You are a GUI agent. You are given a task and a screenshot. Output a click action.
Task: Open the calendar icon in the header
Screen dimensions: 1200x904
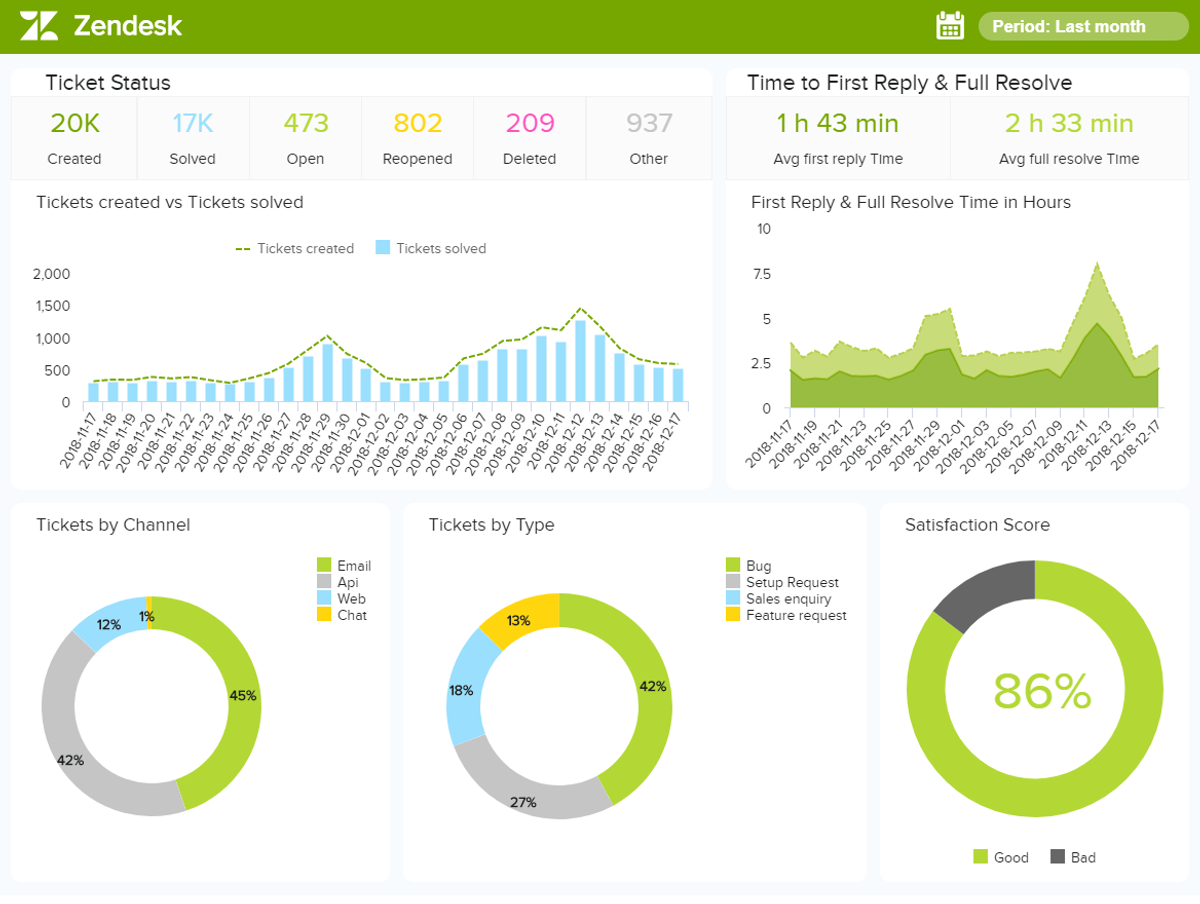pos(950,26)
